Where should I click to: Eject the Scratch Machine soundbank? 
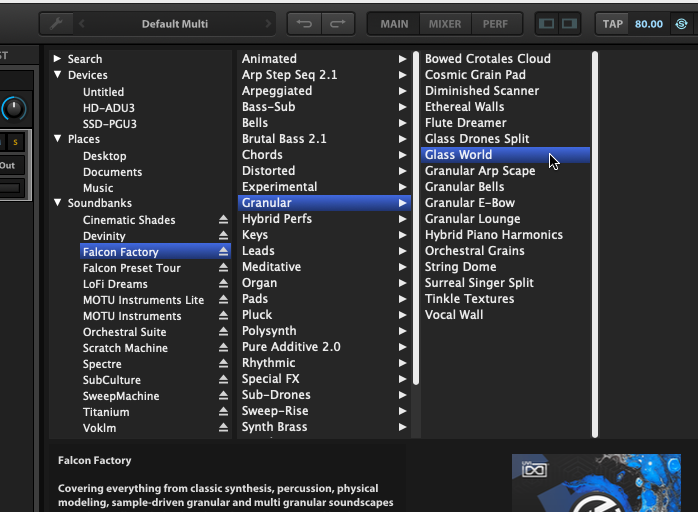(223, 348)
